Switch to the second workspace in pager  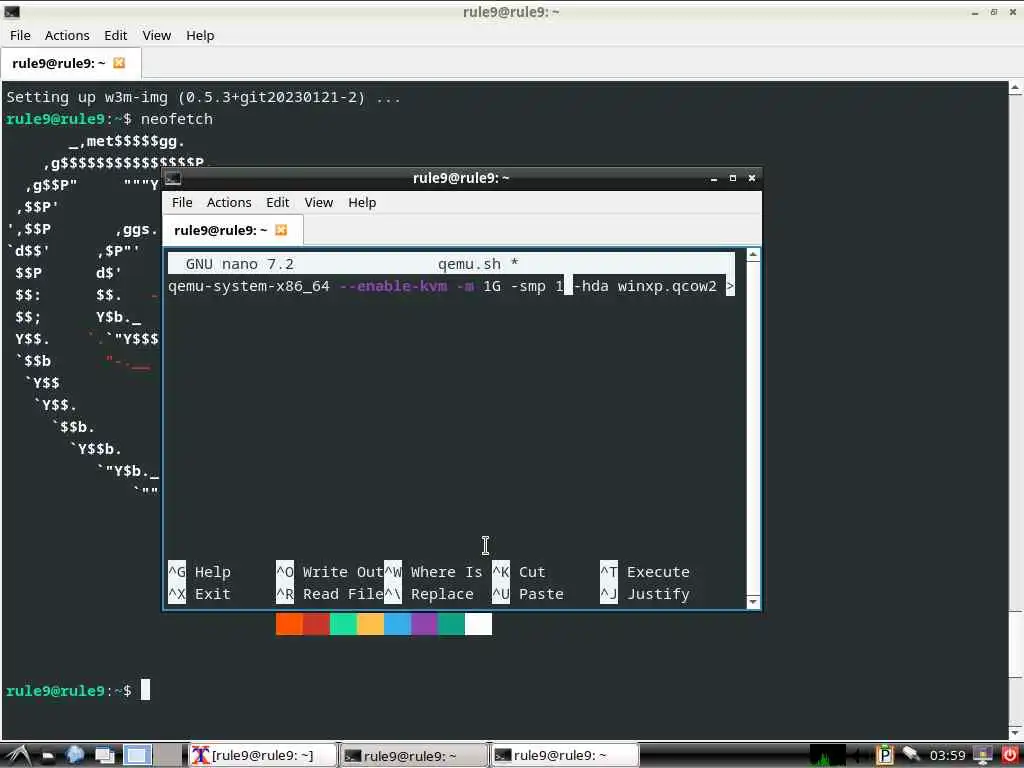(168, 756)
